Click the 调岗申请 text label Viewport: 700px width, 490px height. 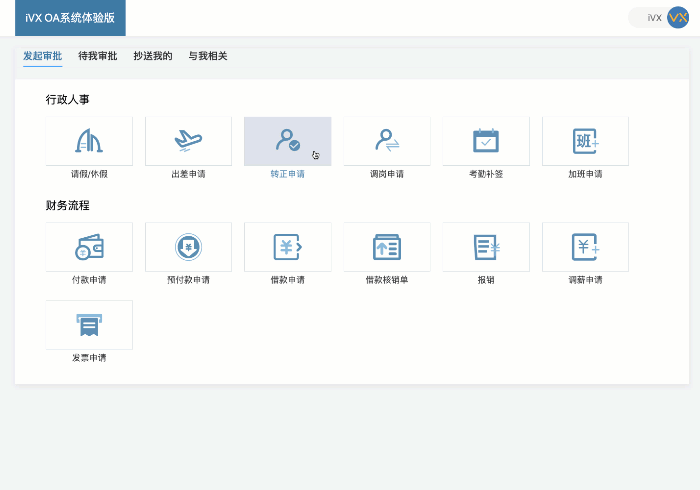pyautogui.click(x=387, y=174)
